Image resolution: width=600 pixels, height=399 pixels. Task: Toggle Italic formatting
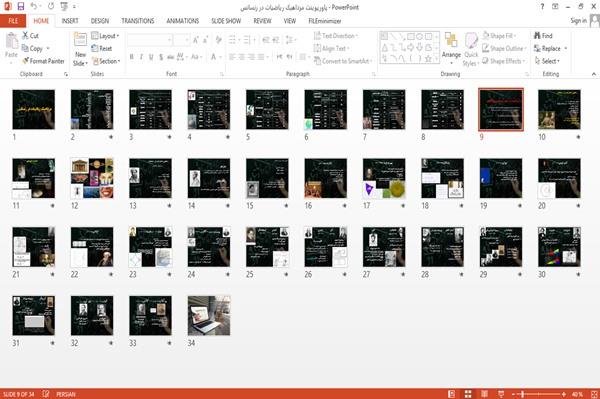click(141, 57)
